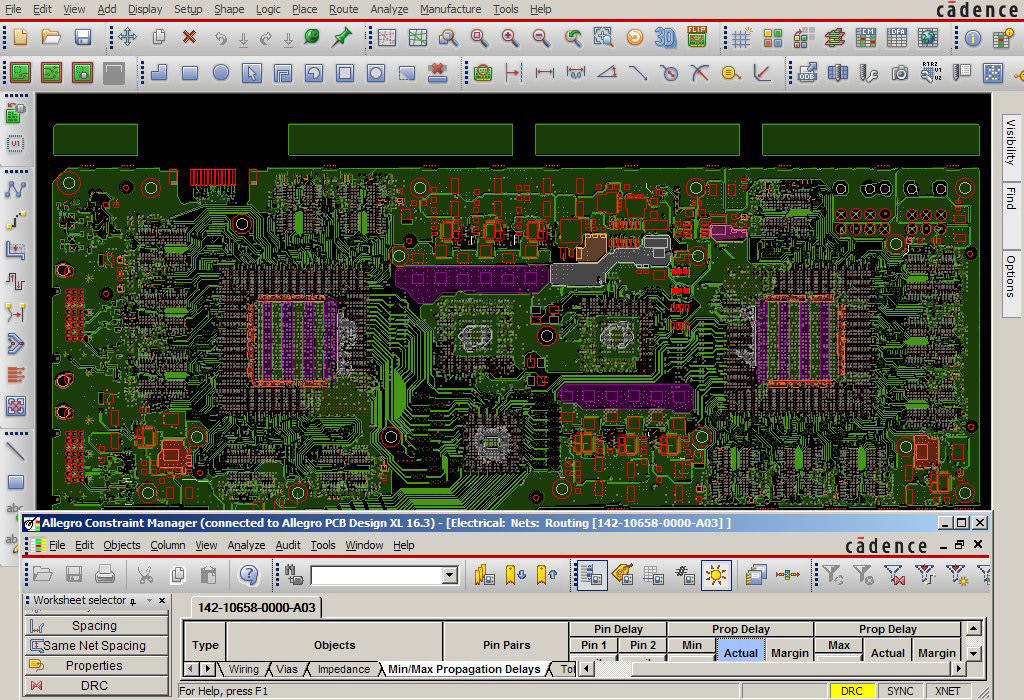Toggle the yellow DRC status indicator
The height and width of the screenshot is (700, 1024).
click(x=851, y=690)
